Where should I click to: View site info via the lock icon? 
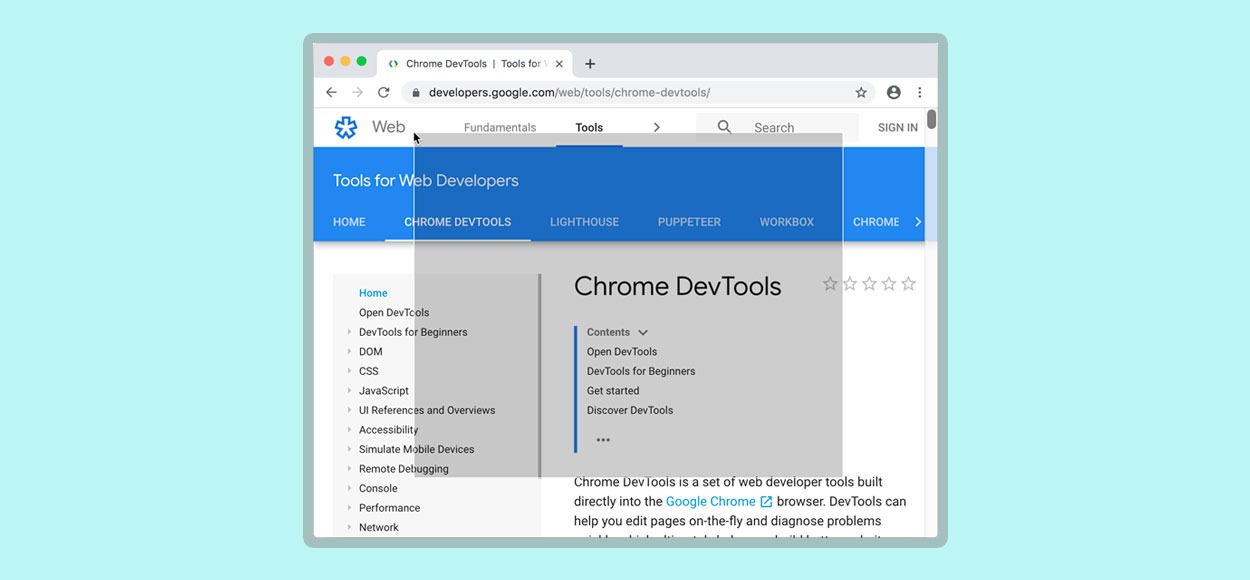415,92
